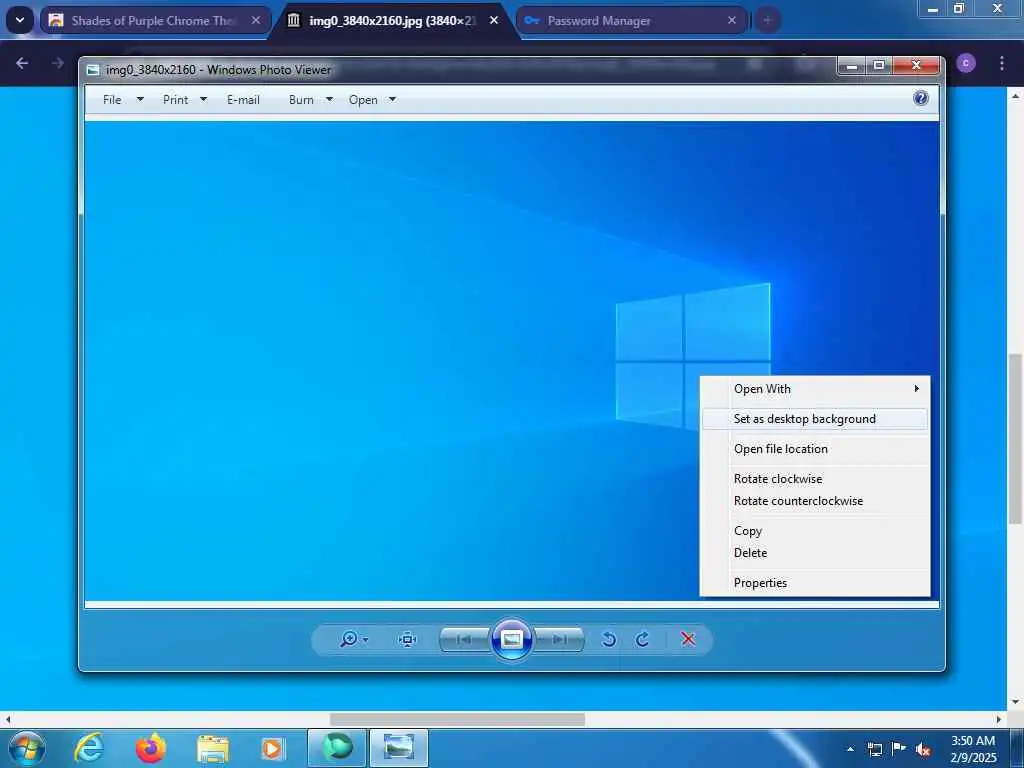The height and width of the screenshot is (768, 1024).
Task: Open Chrome three-dot menu
Action: click(1001, 63)
